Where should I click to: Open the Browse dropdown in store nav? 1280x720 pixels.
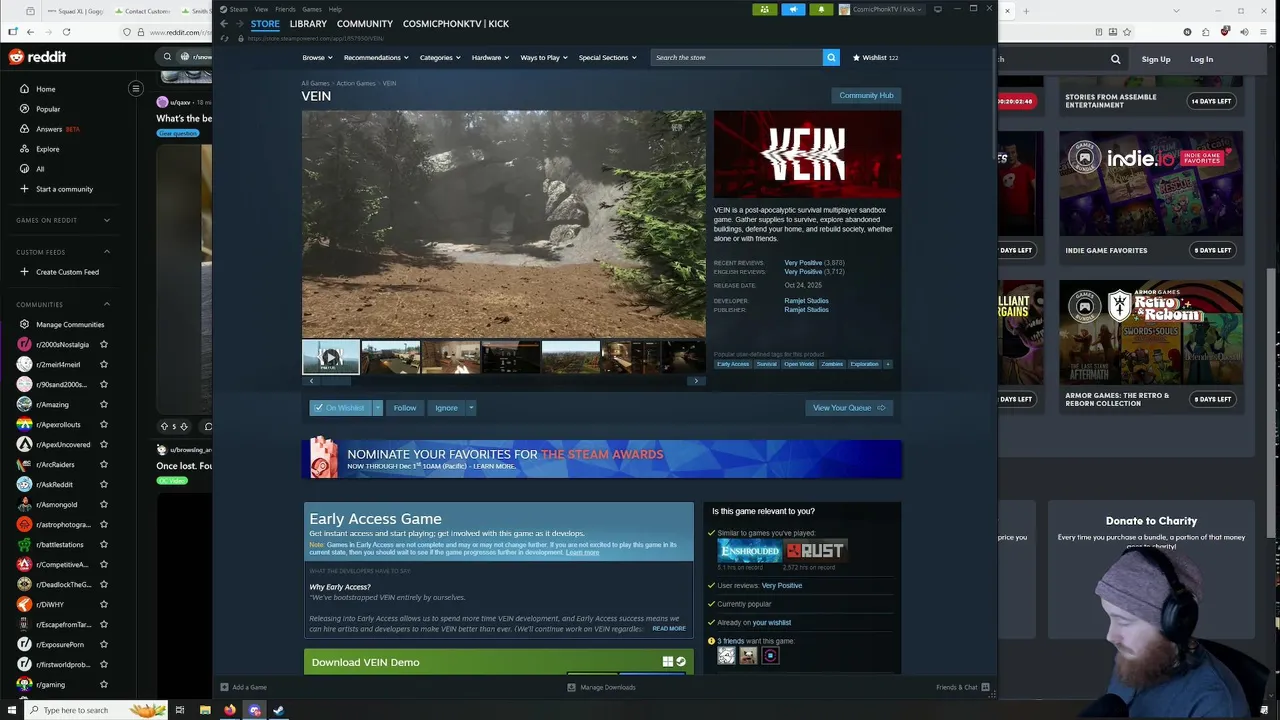[x=317, y=58]
